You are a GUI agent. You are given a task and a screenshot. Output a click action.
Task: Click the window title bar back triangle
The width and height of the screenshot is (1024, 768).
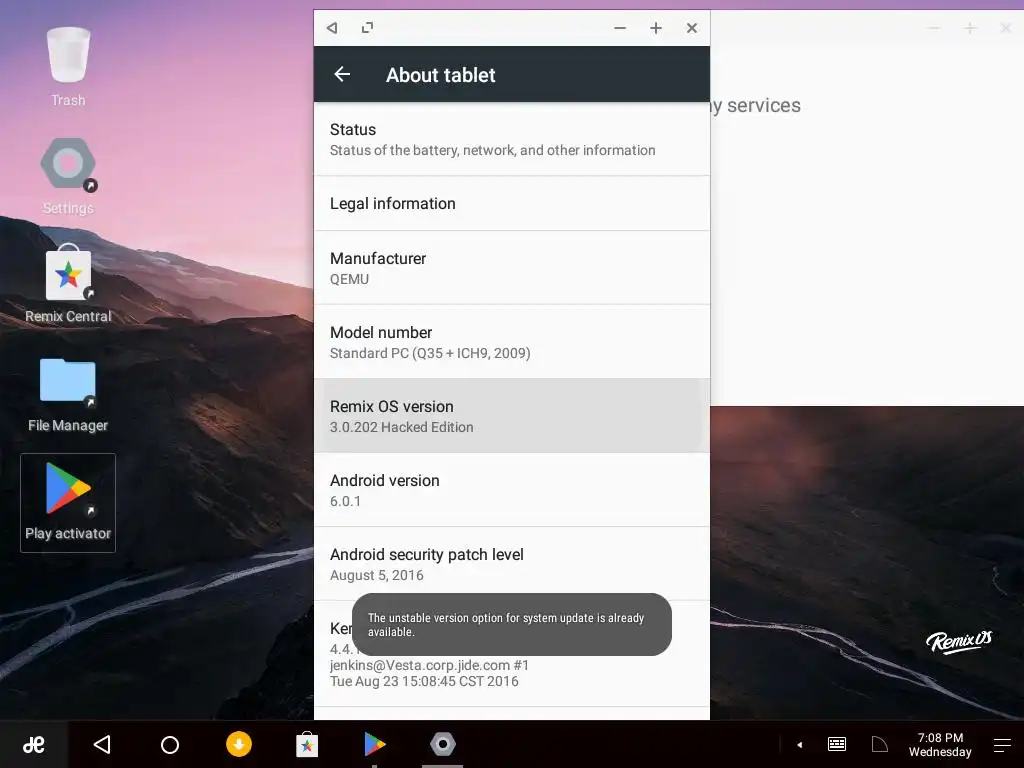tap(332, 27)
